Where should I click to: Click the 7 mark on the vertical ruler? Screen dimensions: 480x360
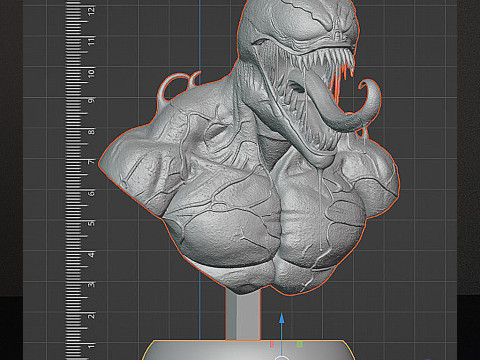[x=91, y=162]
